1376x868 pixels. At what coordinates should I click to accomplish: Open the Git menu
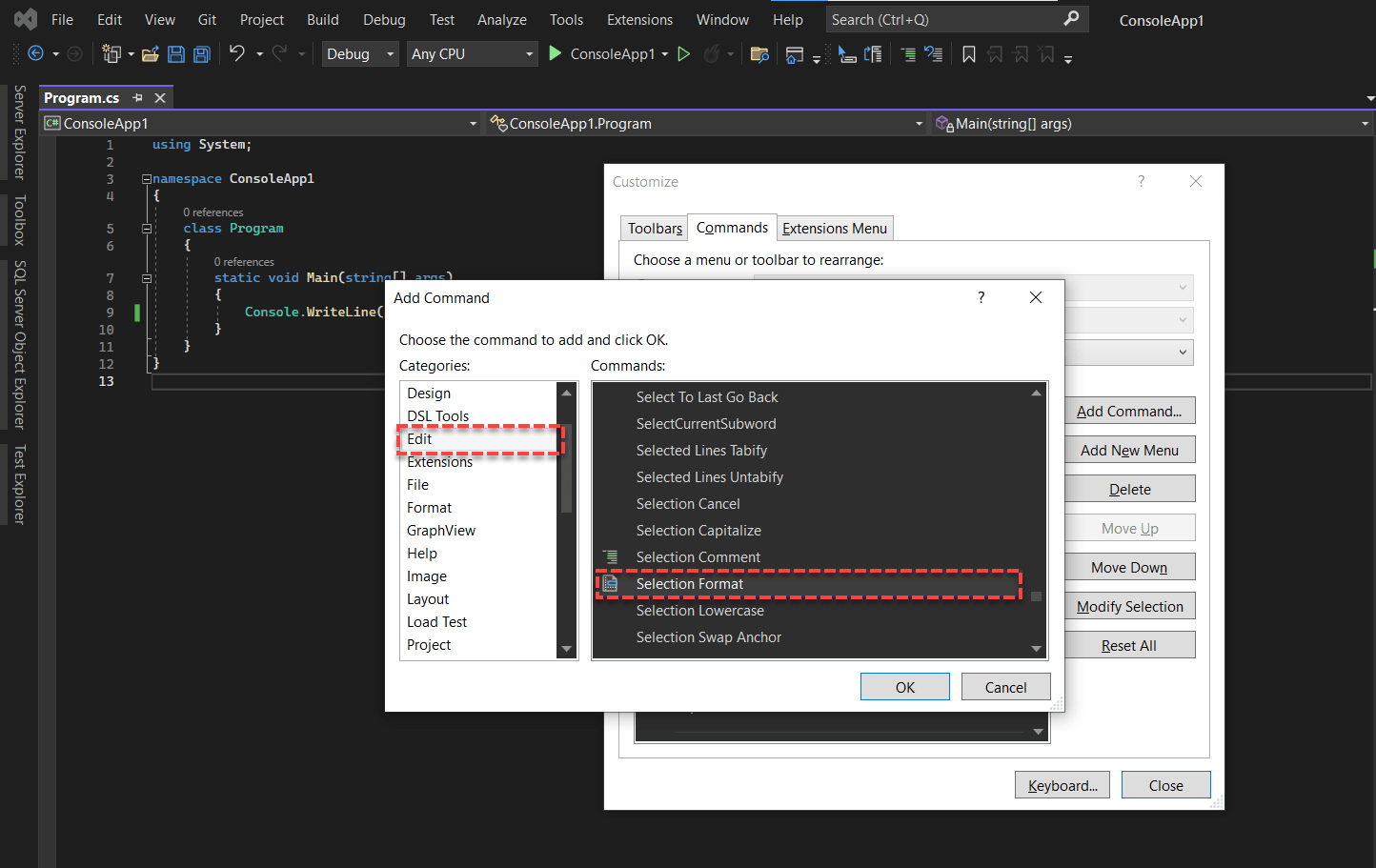click(207, 19)
